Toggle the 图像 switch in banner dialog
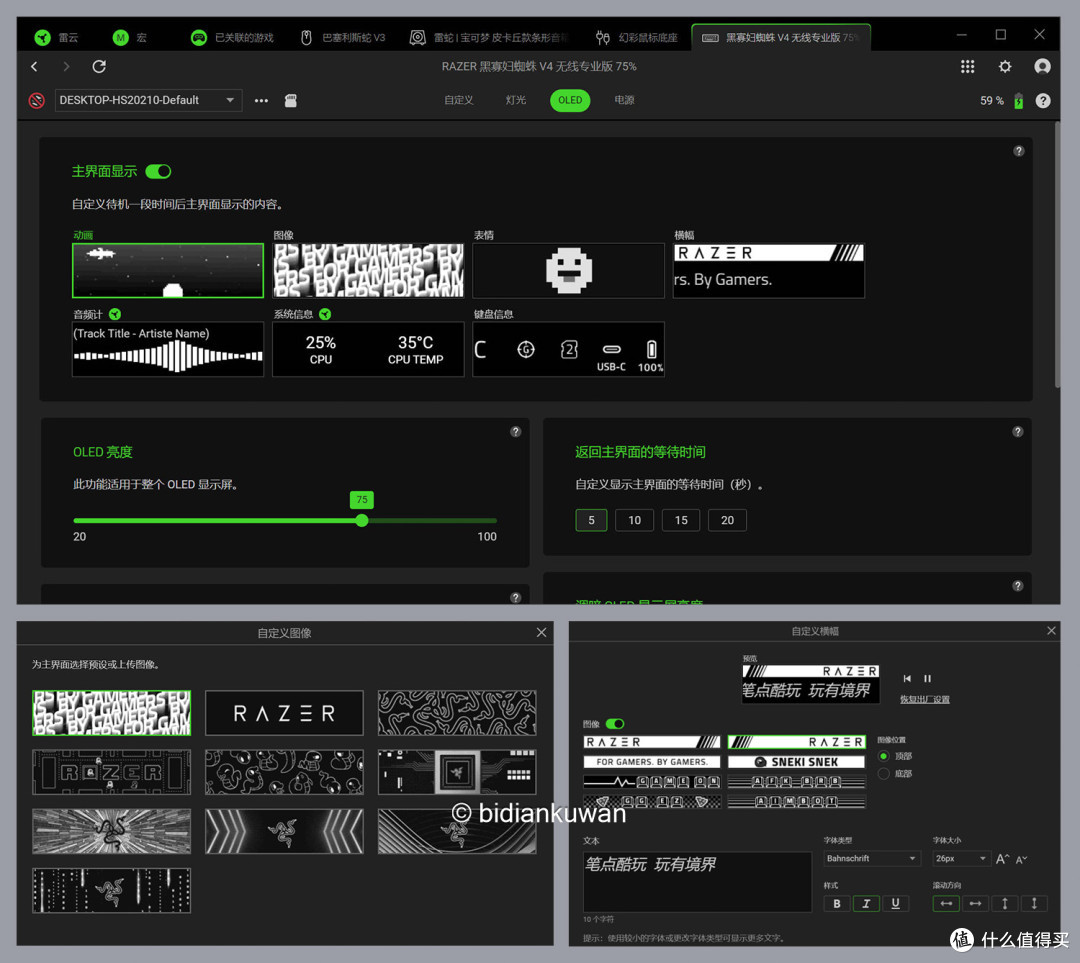The width and height of the screenshot is (1080, 963). pyautogui.click(x=615, y=723)
